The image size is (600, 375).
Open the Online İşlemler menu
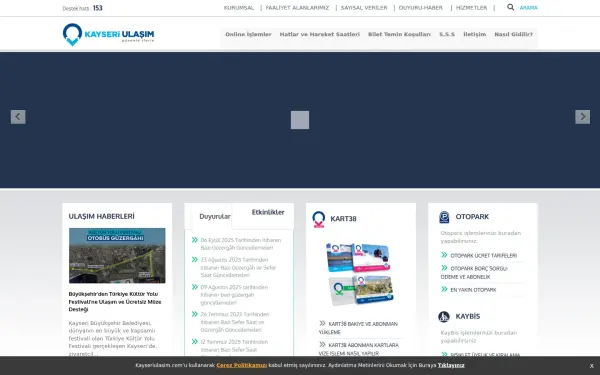tap(248, 34)
